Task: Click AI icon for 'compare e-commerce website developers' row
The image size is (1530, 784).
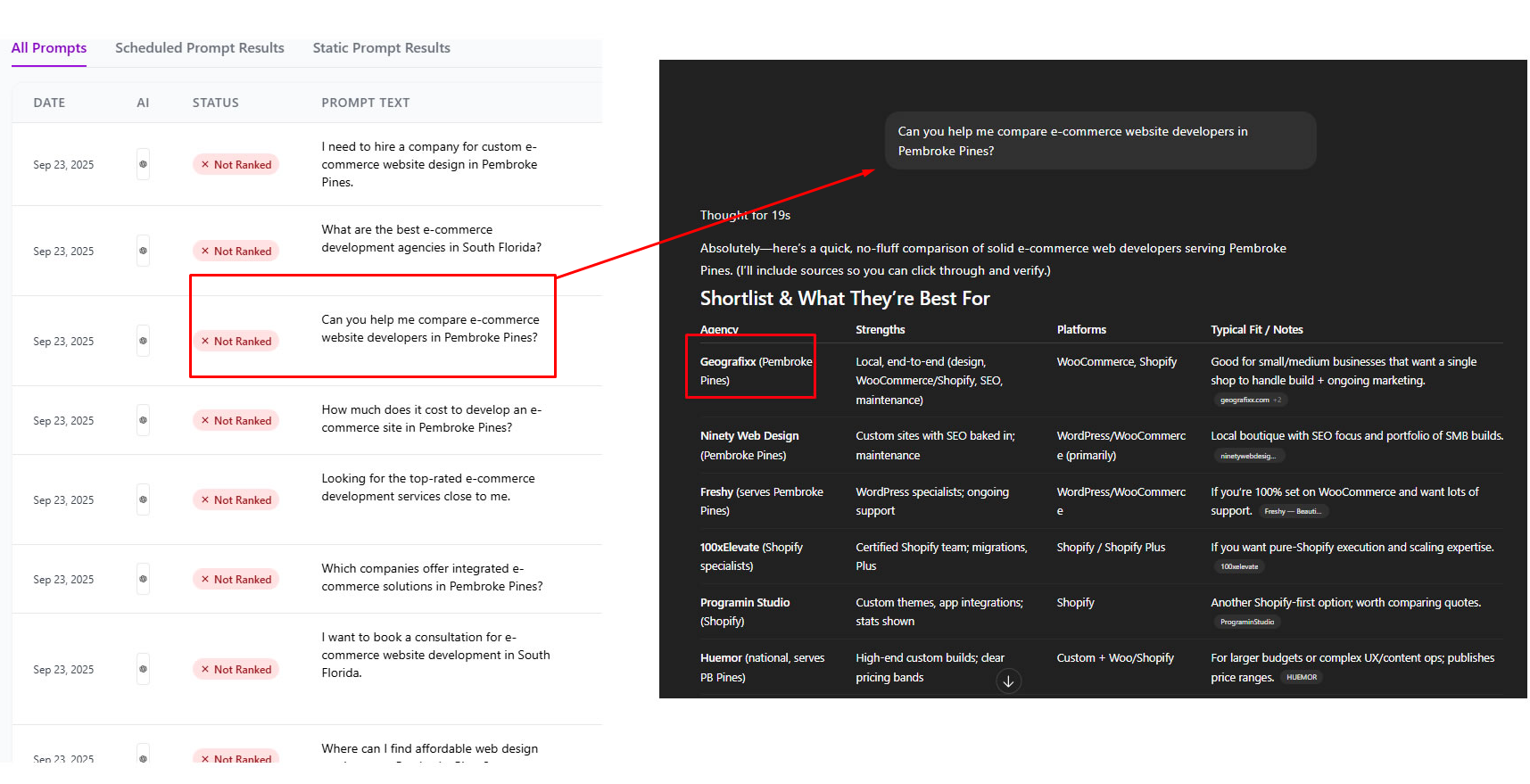Action: 143,341
